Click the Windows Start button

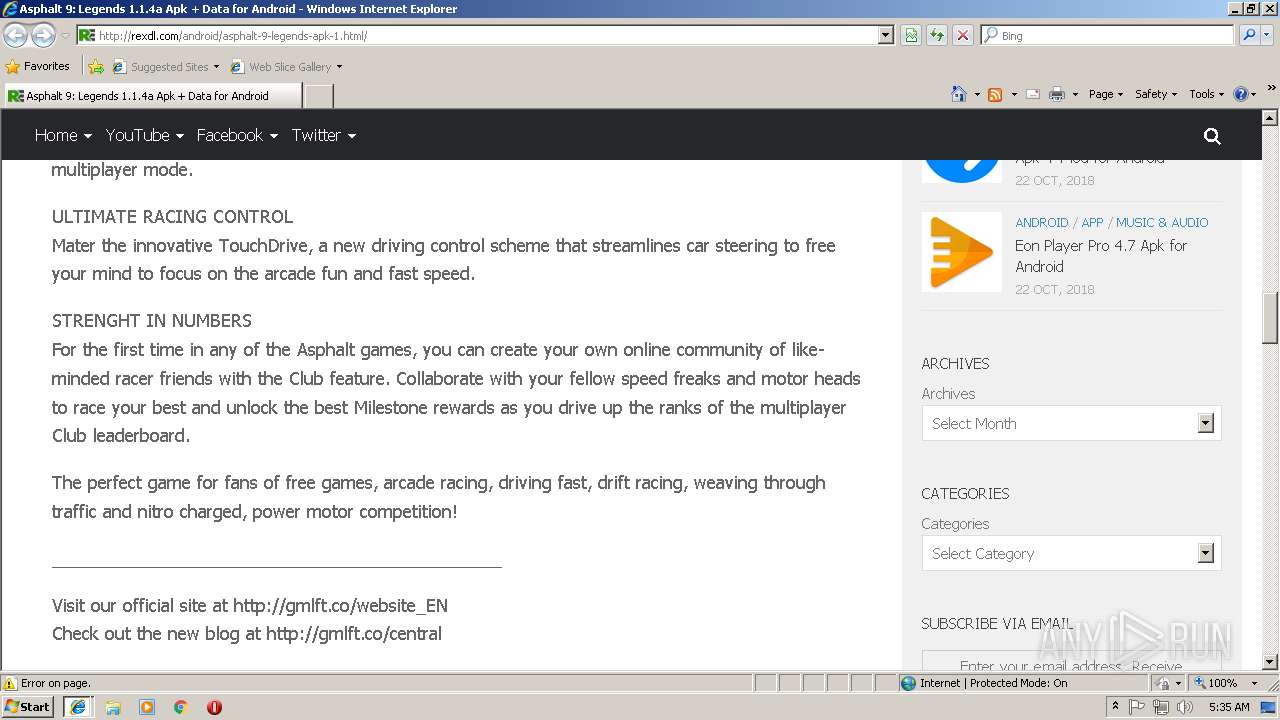27,706
